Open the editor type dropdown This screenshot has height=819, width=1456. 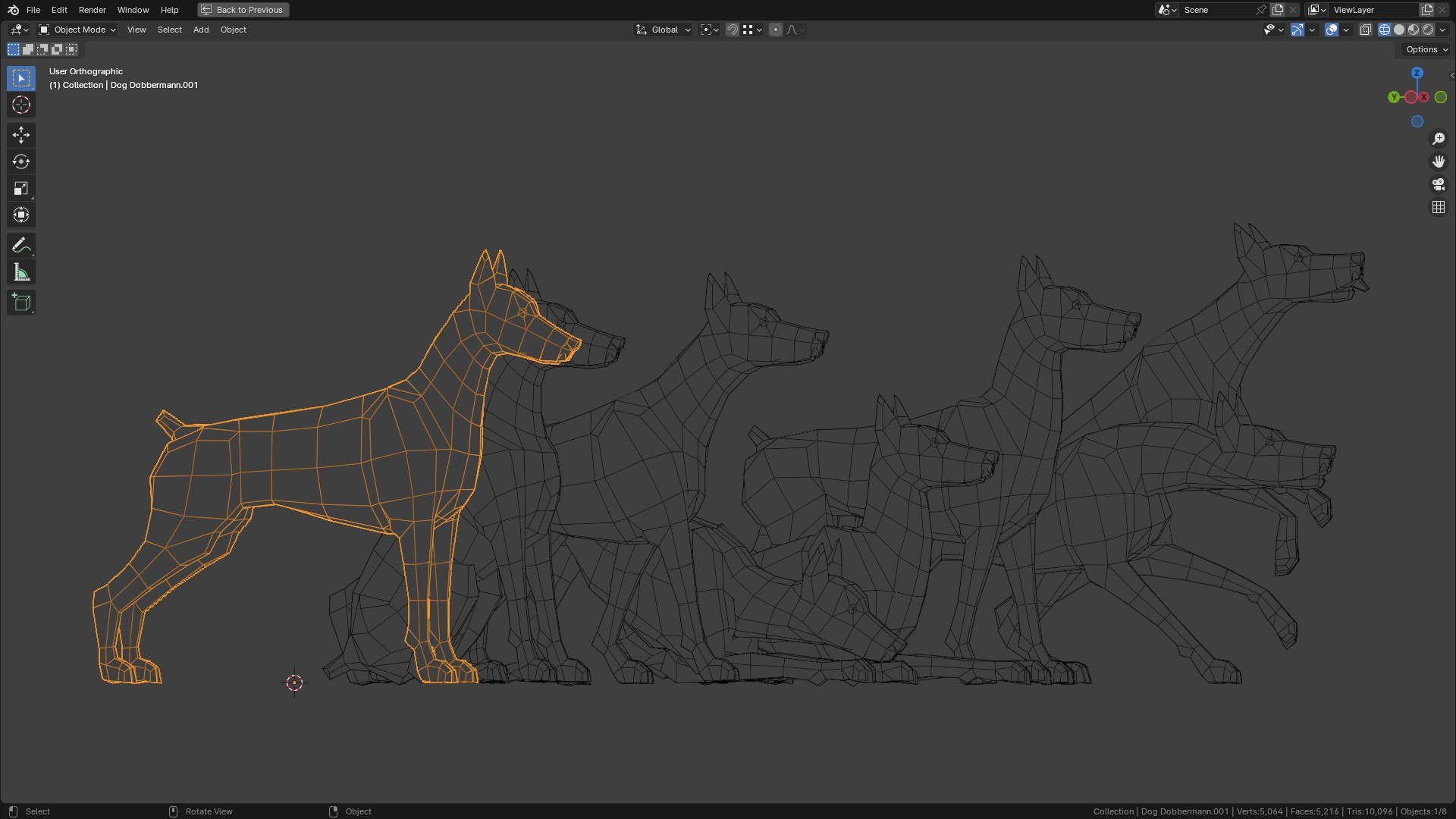tap(19, 30)
